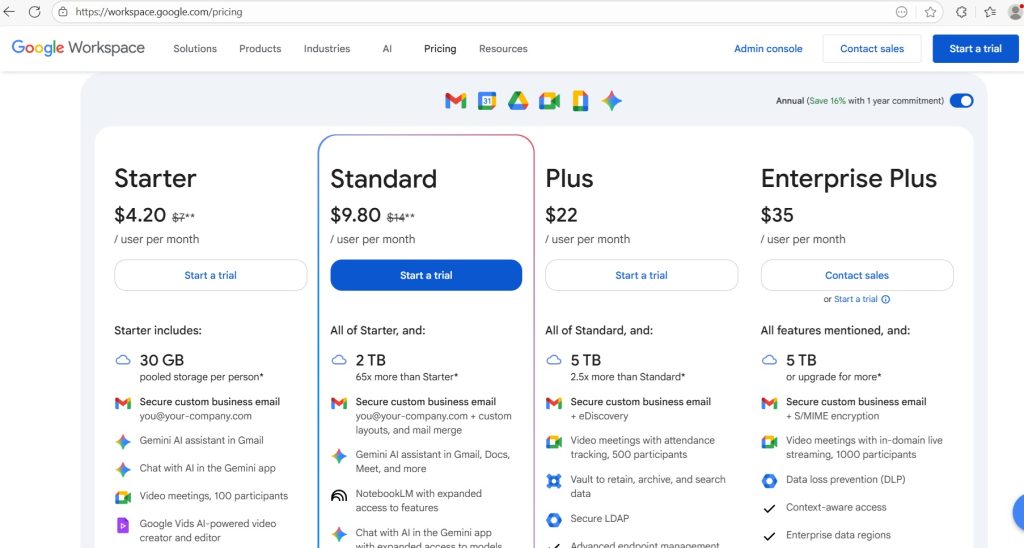Toggle the Annual billing switch

[961, 101]
